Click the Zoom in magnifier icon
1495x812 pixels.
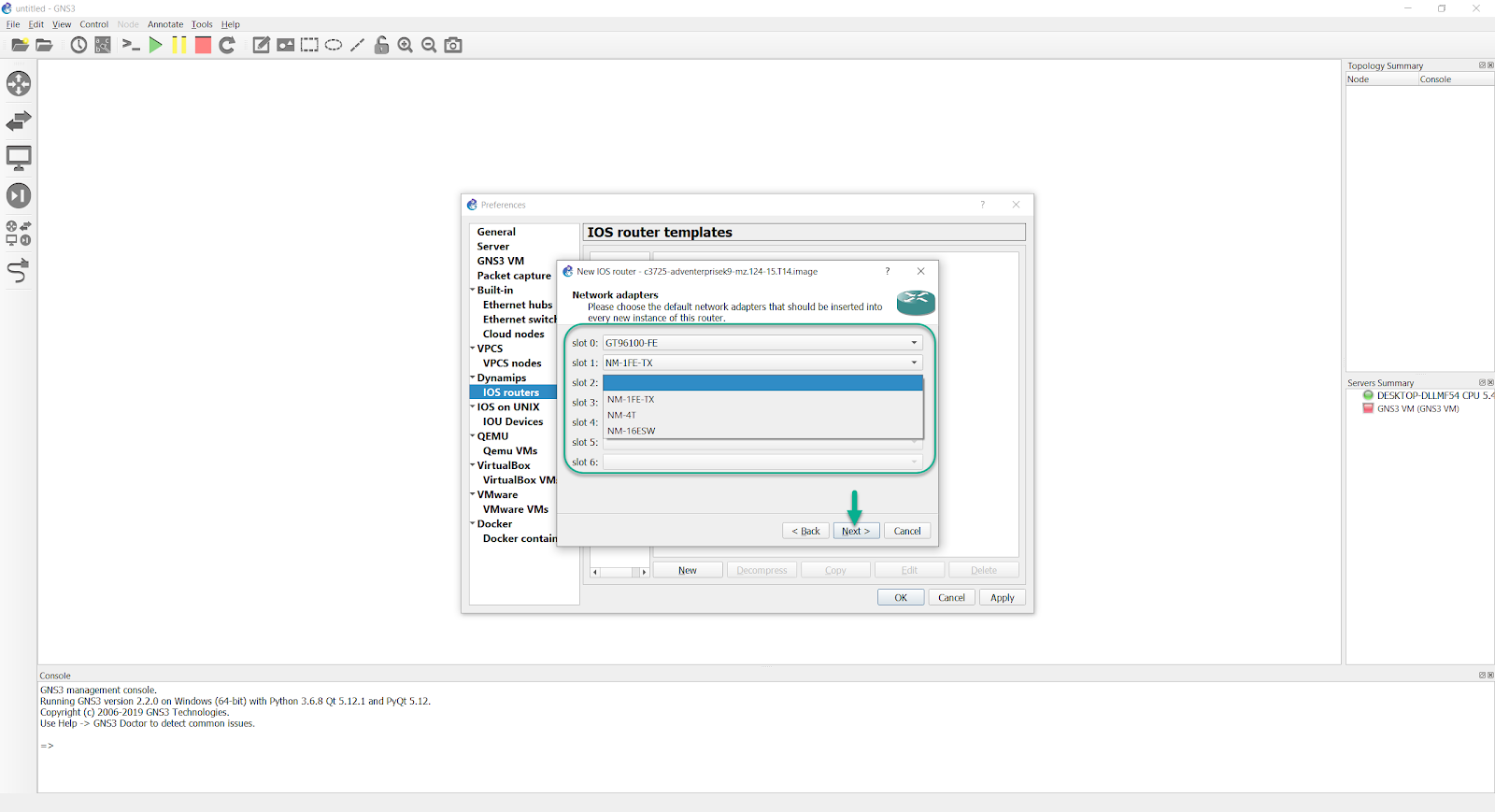coord(406,45)
